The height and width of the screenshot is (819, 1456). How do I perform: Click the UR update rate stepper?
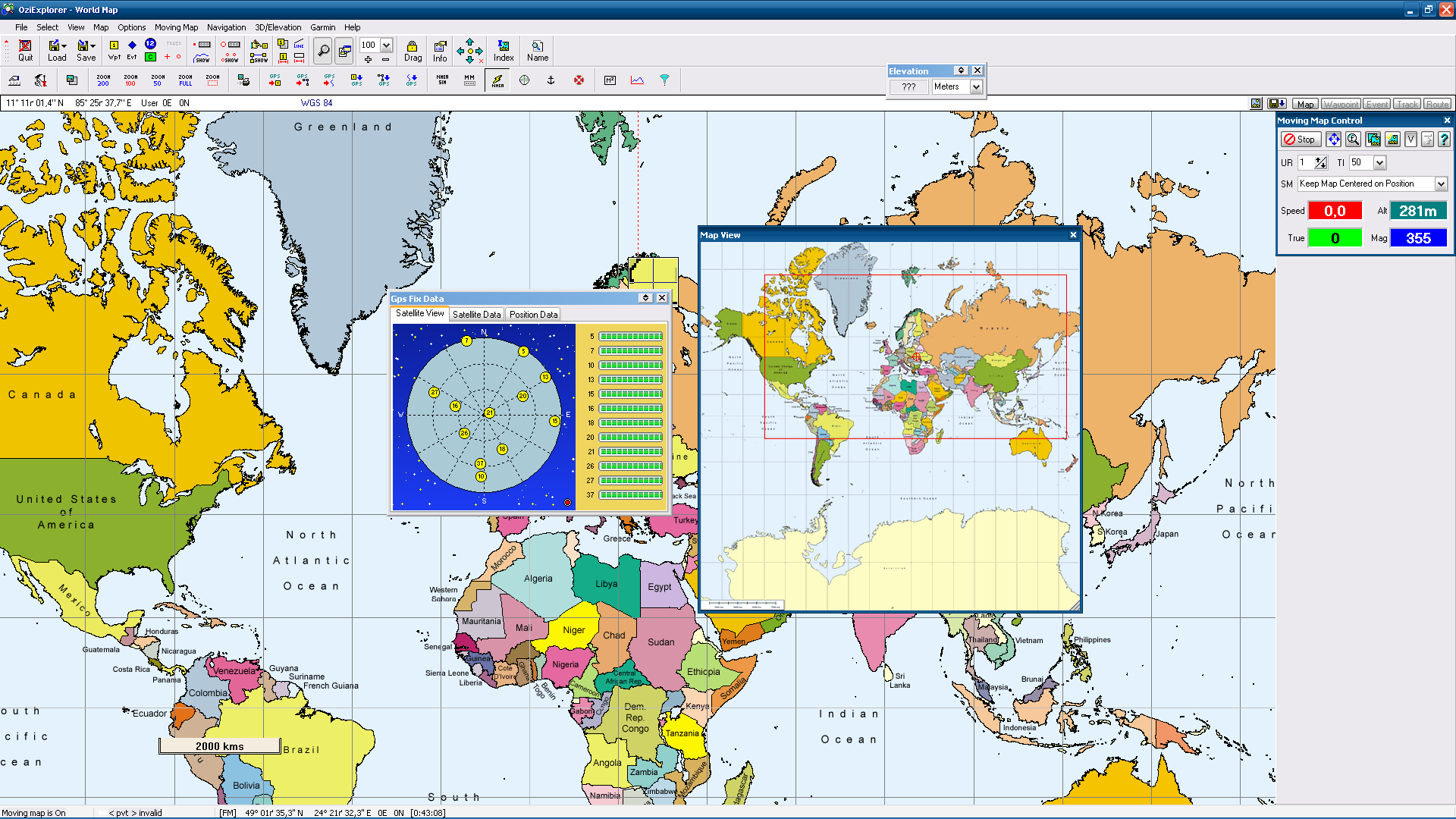(x=1320, y=163)
